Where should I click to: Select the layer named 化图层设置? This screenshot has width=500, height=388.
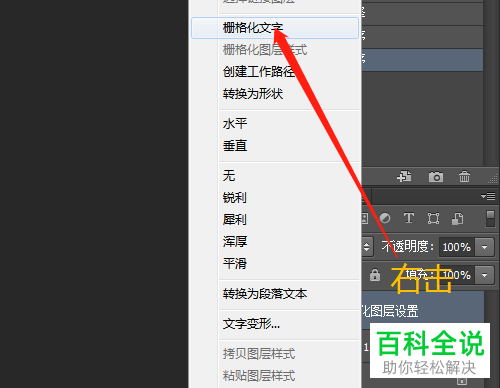[423, 311]
